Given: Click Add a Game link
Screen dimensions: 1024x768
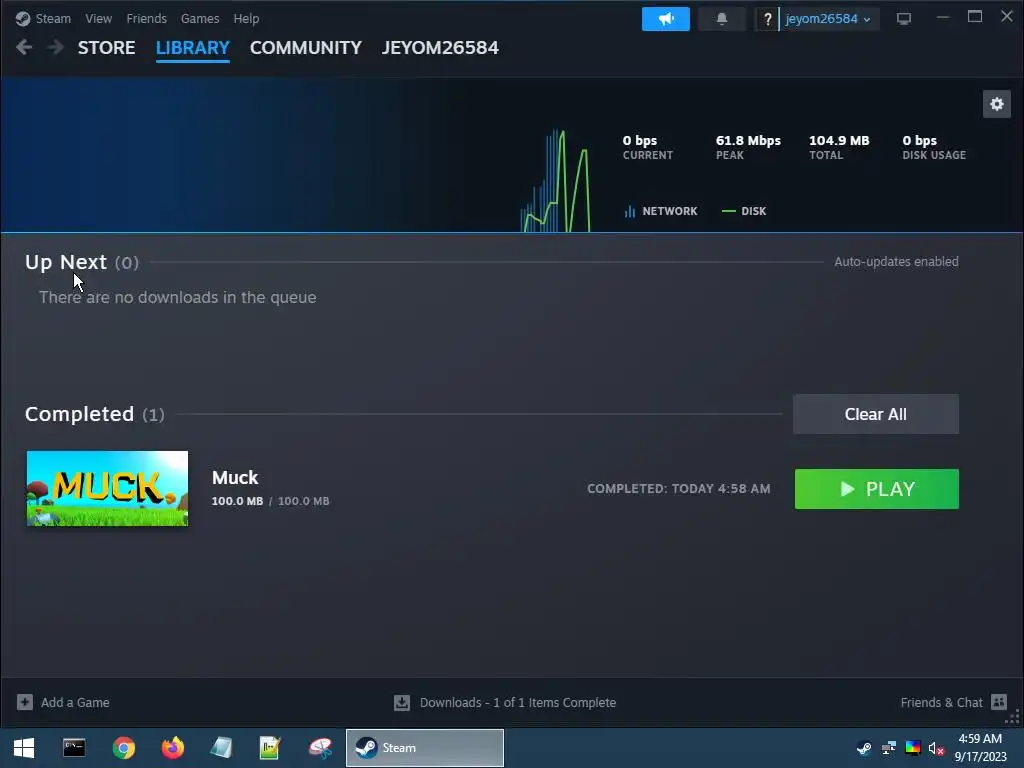Looking at the screenshot, I should pos(75,703).
